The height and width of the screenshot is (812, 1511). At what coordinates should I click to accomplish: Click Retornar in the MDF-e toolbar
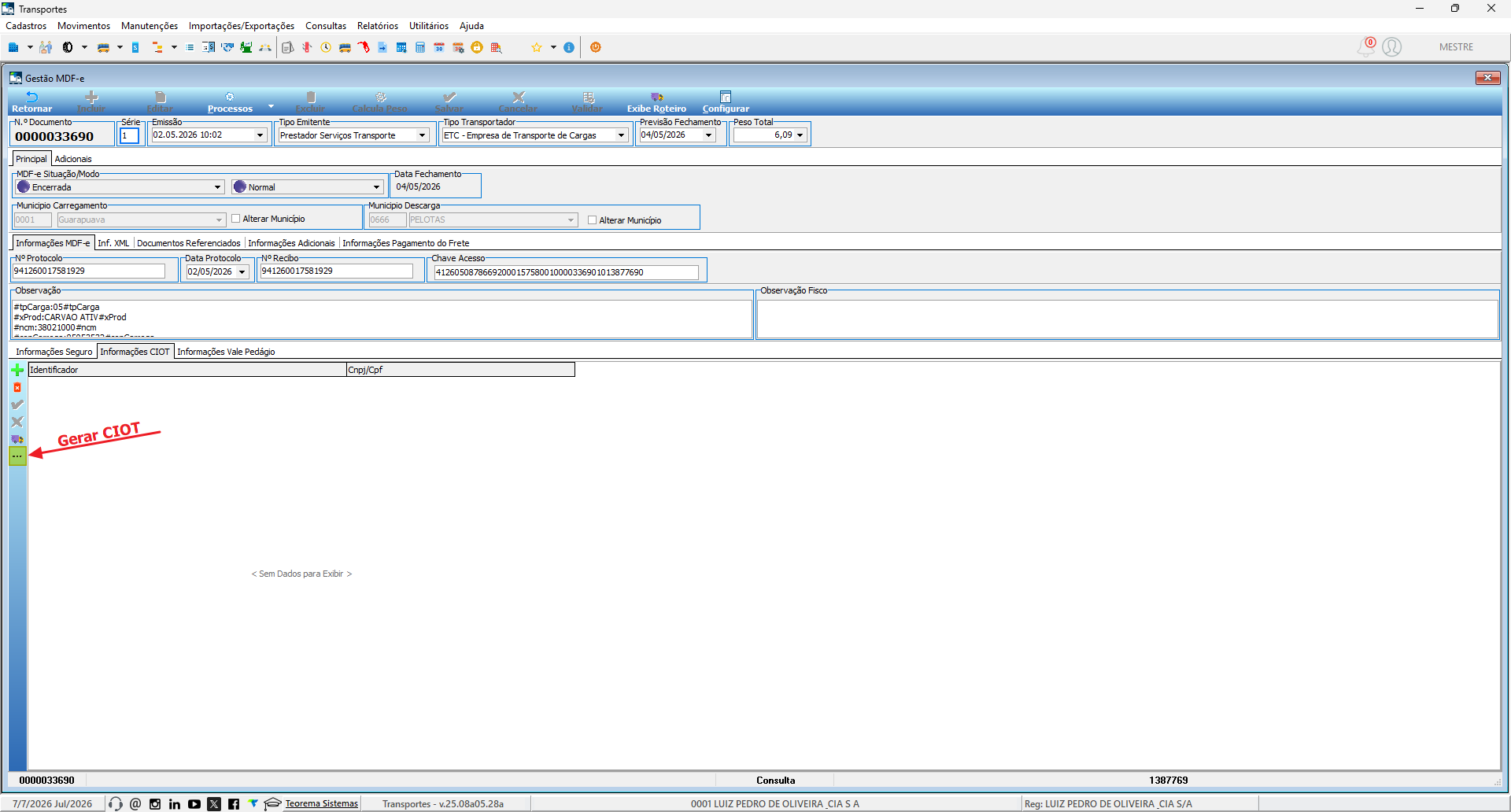click(x=31, y=102)
